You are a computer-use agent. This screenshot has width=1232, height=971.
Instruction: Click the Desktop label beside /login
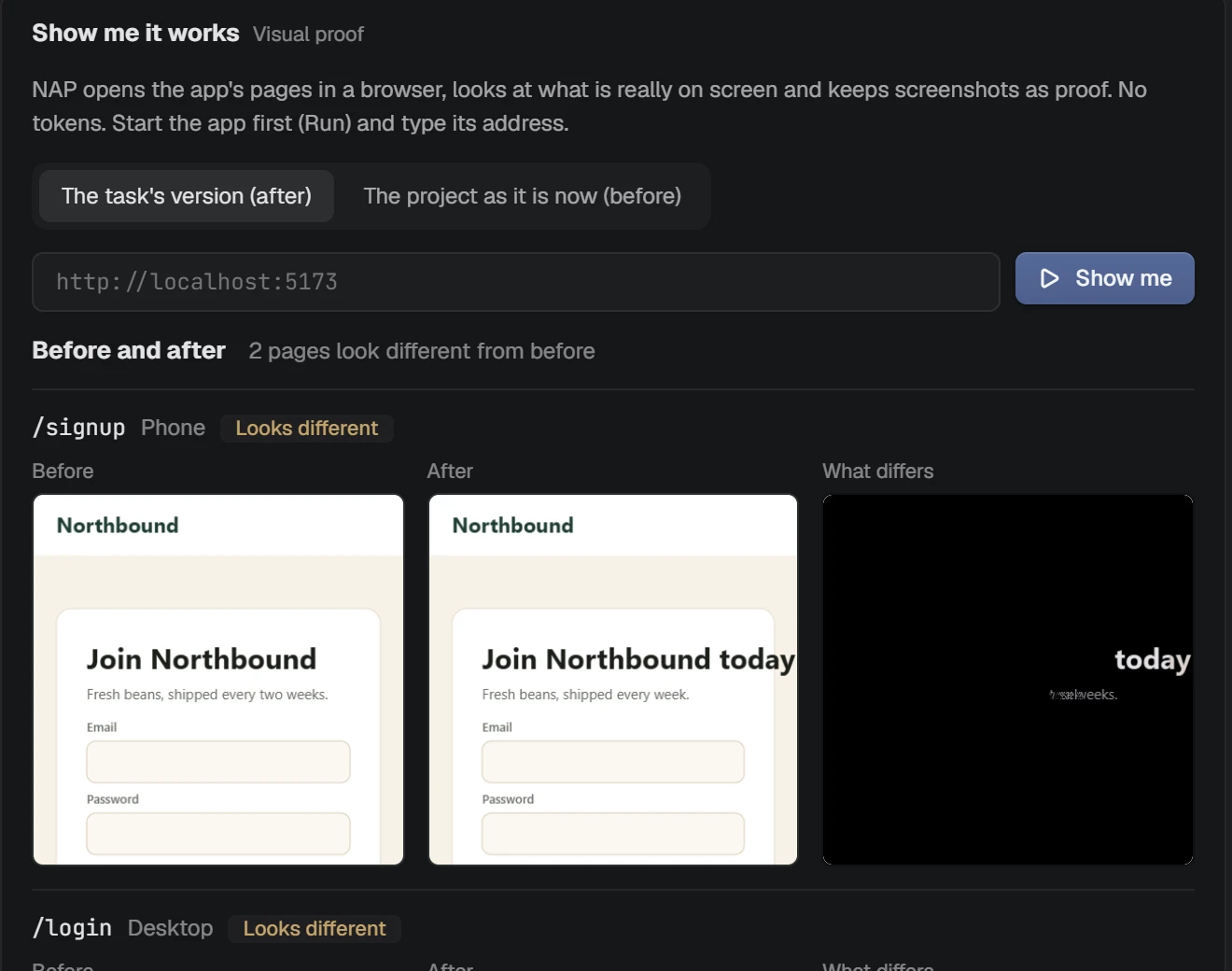click(170, 928)
